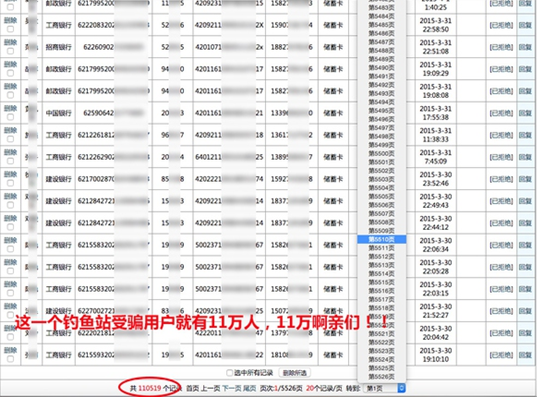Open 回复 link in the 17:55:38 row
Screen dimensions: 537x398
coord(525,113)
